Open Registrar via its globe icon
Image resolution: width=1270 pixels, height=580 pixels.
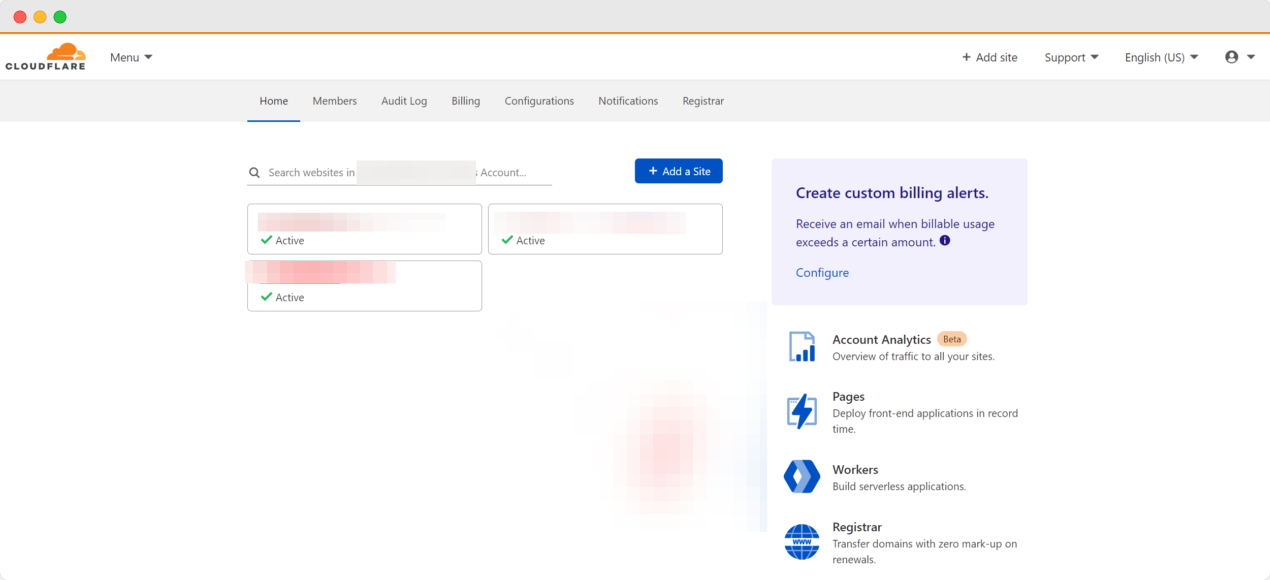coord(801,541)
